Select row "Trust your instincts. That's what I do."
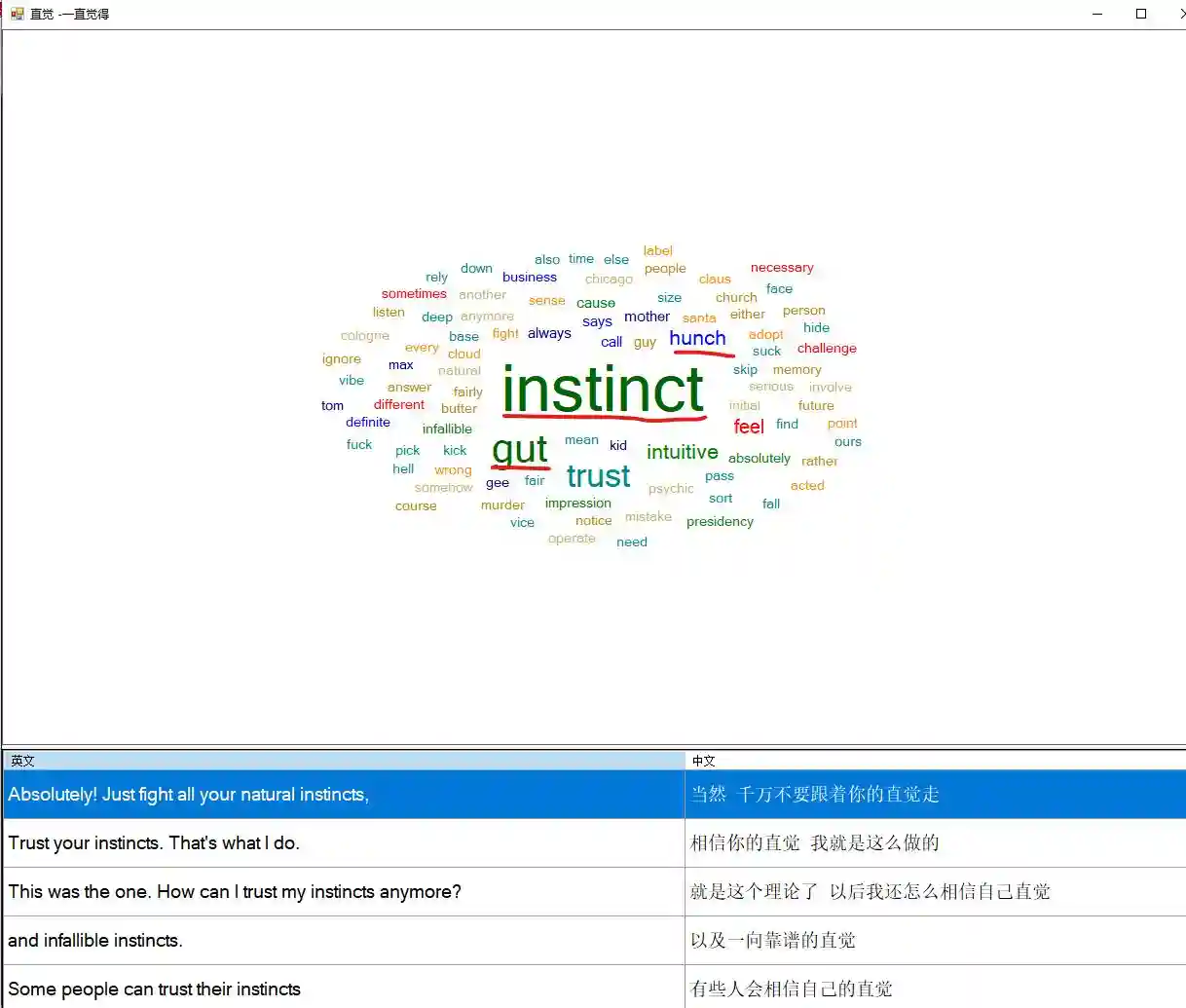 pyautogui.click(x=154, y=843)
